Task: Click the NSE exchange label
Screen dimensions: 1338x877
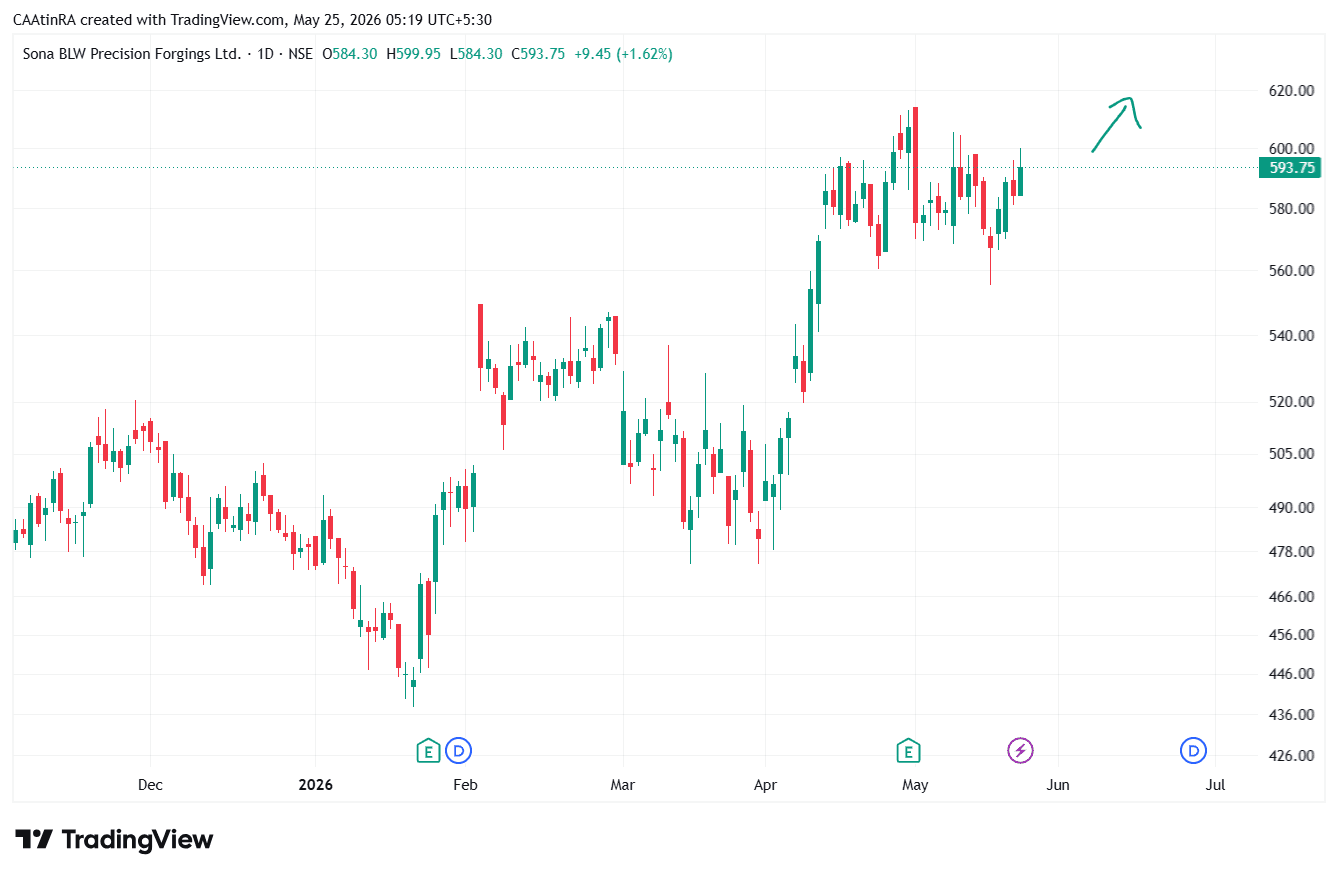Action: point(300,54)
